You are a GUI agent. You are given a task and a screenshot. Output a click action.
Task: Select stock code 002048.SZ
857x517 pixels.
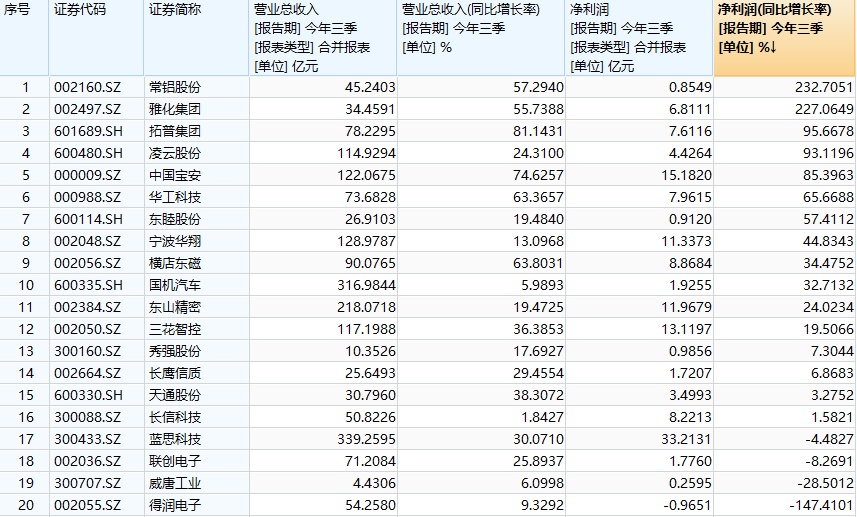87,241
